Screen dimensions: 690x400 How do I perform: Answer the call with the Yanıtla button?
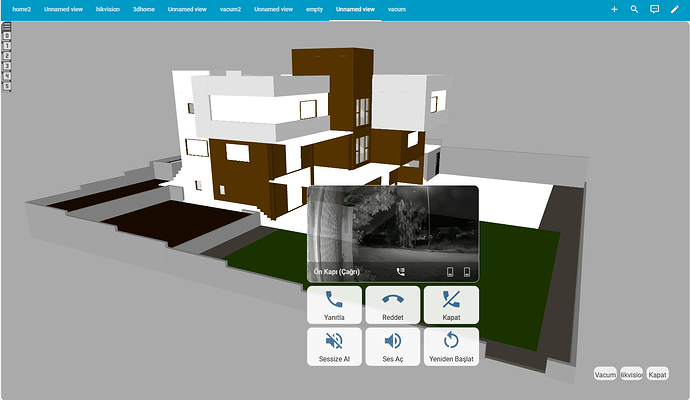tap(334, 305)
